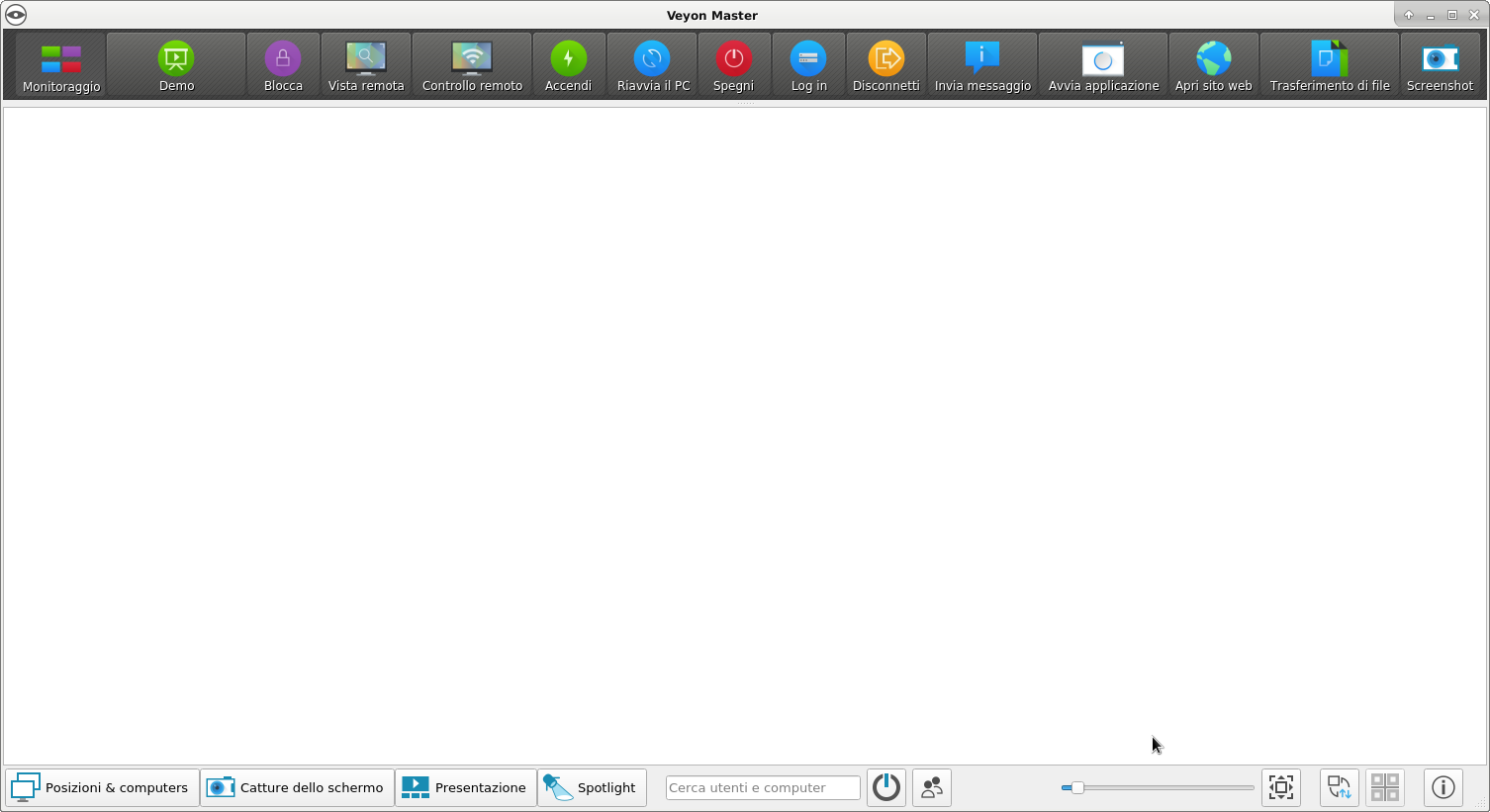This screenshot has height=812, width=1490.
Task: Toggle powered-on computers filter icon
Action: tap(886, 788)
